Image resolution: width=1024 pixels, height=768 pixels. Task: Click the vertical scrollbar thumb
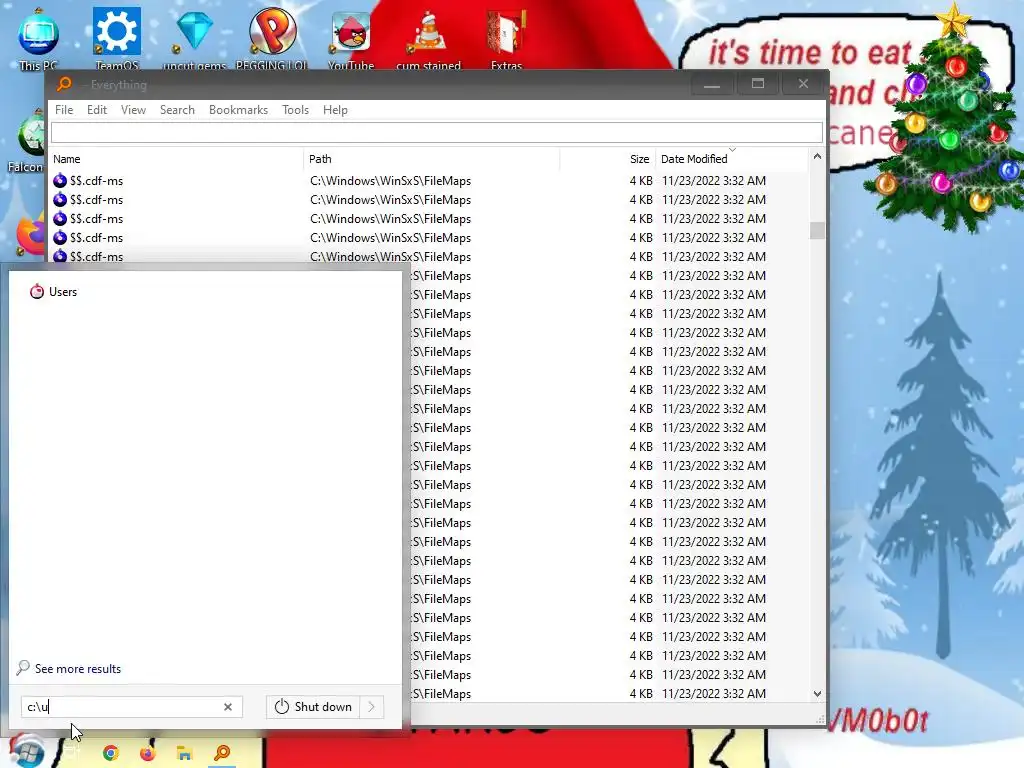tap(817, 231)
